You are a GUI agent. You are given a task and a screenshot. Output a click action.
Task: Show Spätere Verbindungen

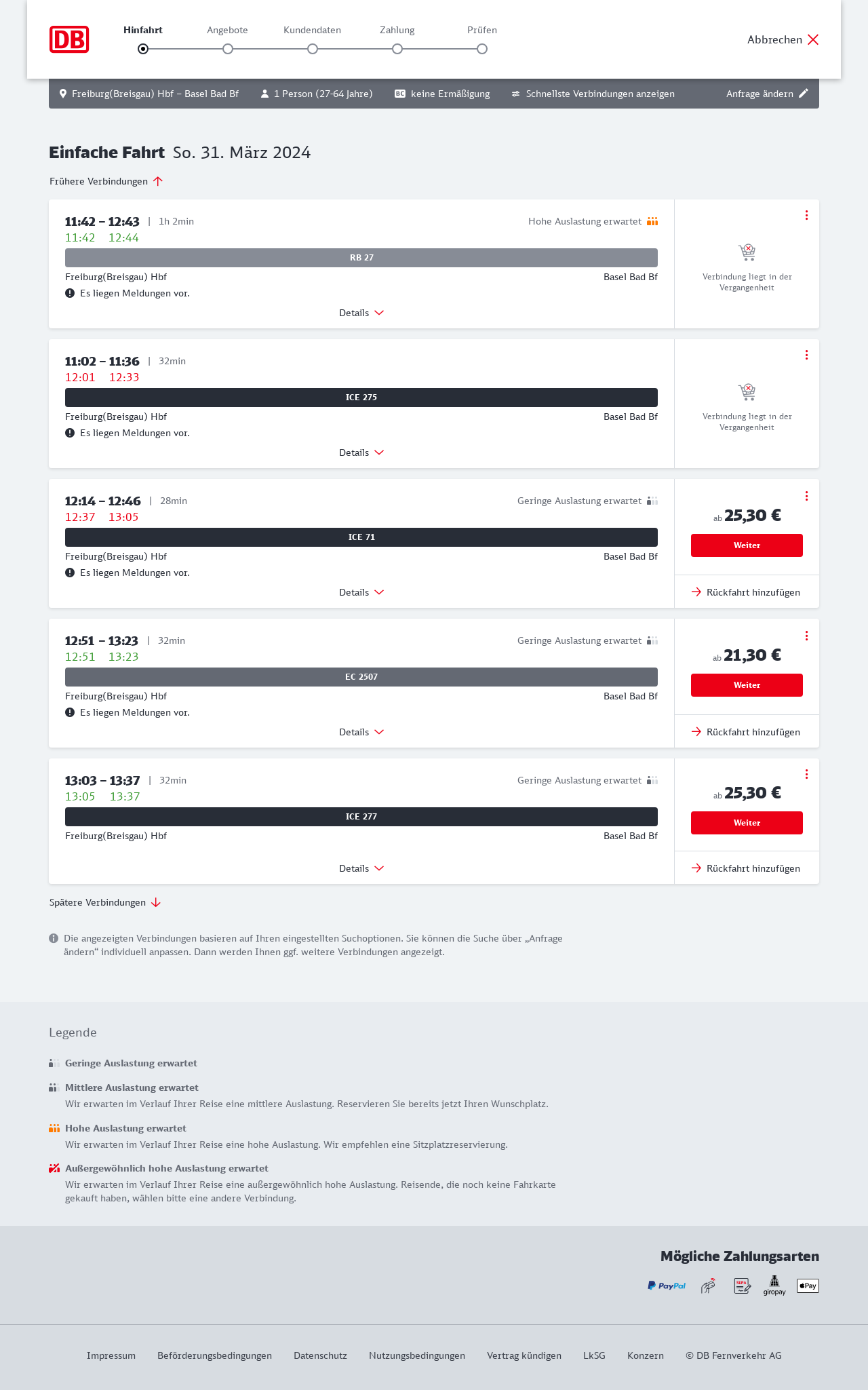pyautogui.click(x=105, y=902)
